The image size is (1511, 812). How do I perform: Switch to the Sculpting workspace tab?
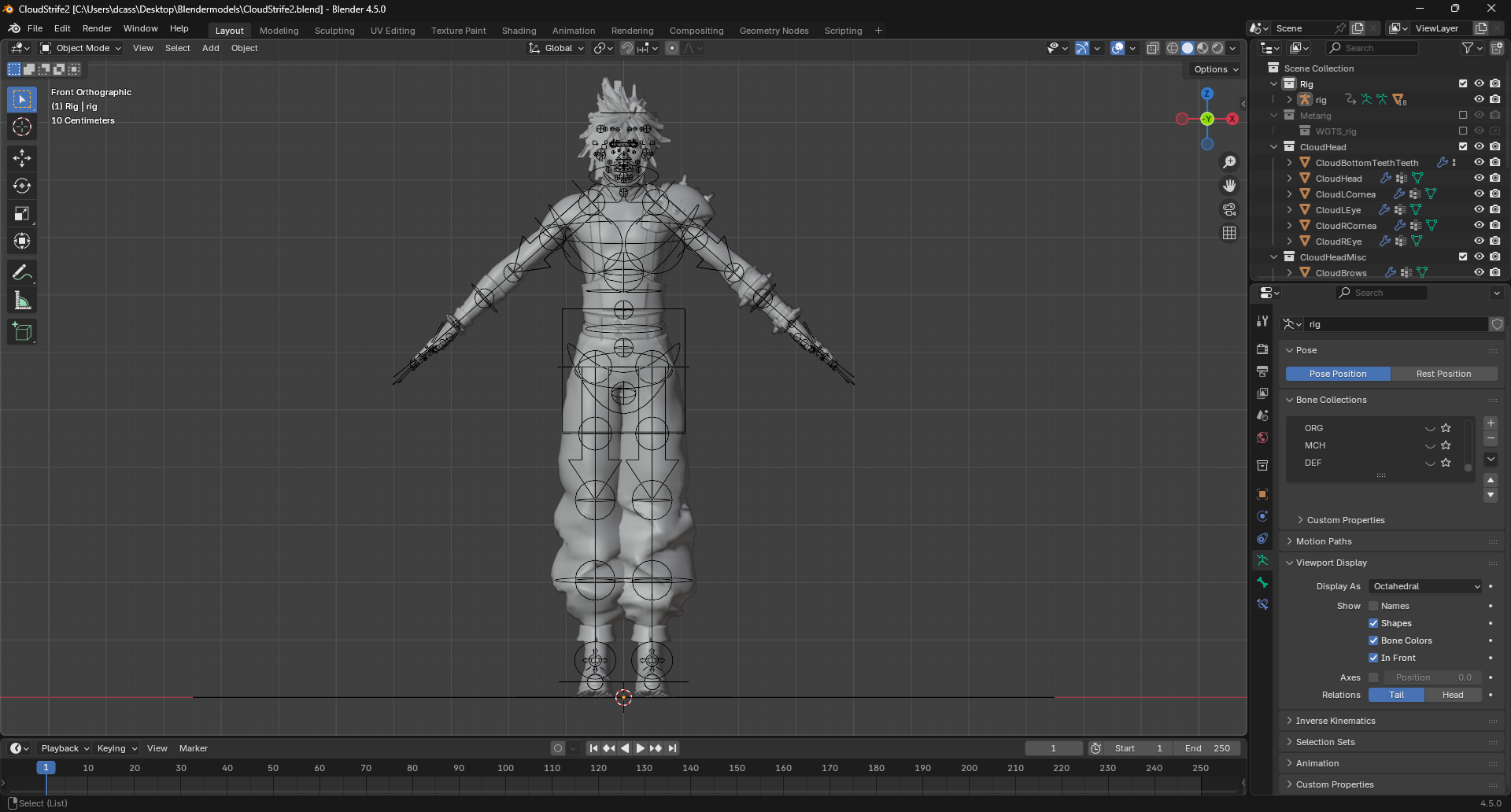334,31
